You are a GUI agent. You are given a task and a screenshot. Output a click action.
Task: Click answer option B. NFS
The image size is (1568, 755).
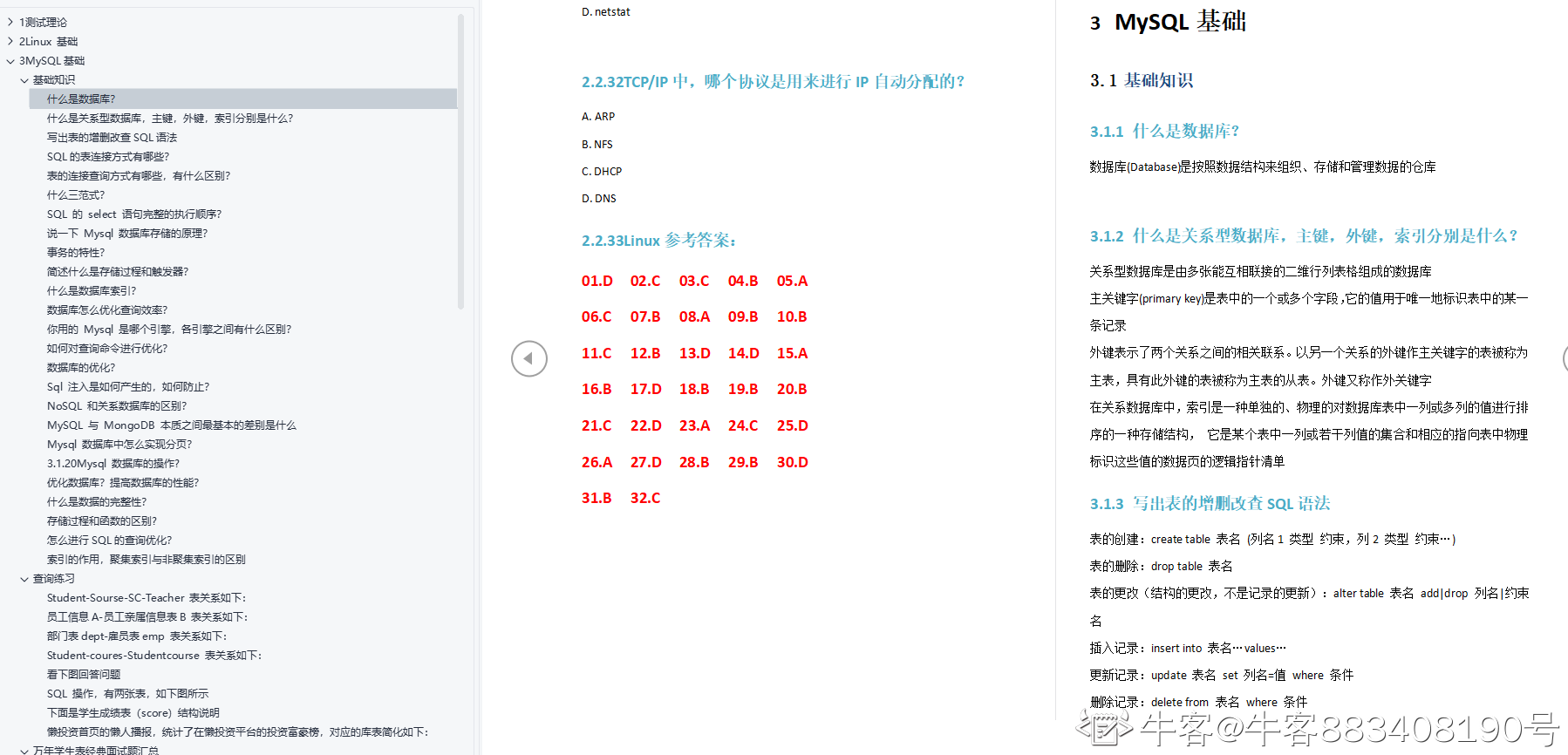597,145
